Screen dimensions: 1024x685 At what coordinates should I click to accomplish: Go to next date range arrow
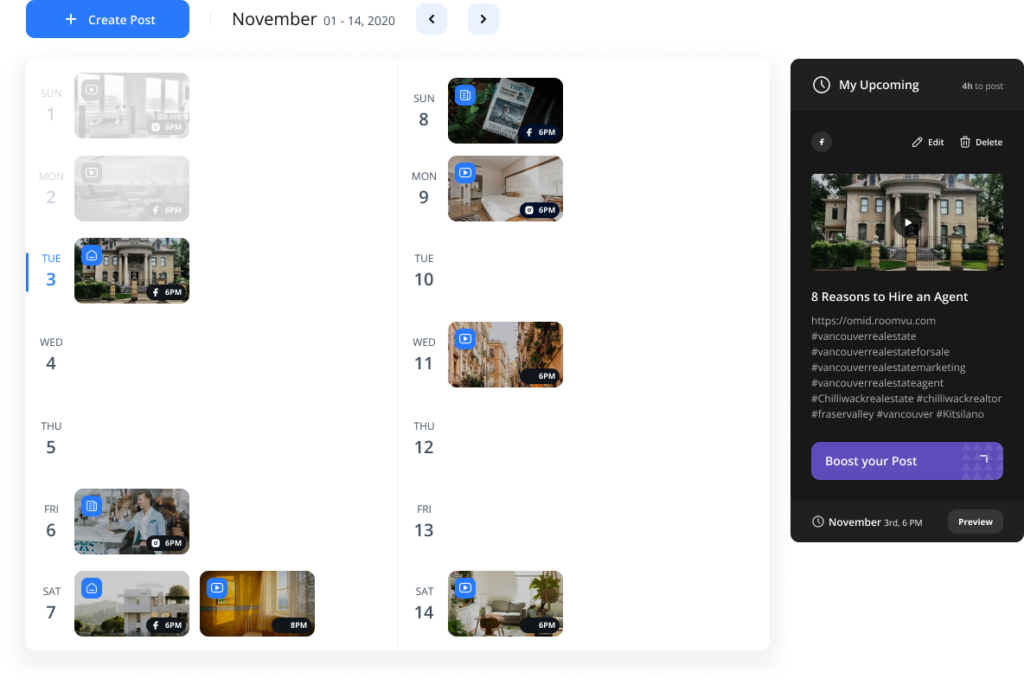pyautogui.click(x=483, y=19)
